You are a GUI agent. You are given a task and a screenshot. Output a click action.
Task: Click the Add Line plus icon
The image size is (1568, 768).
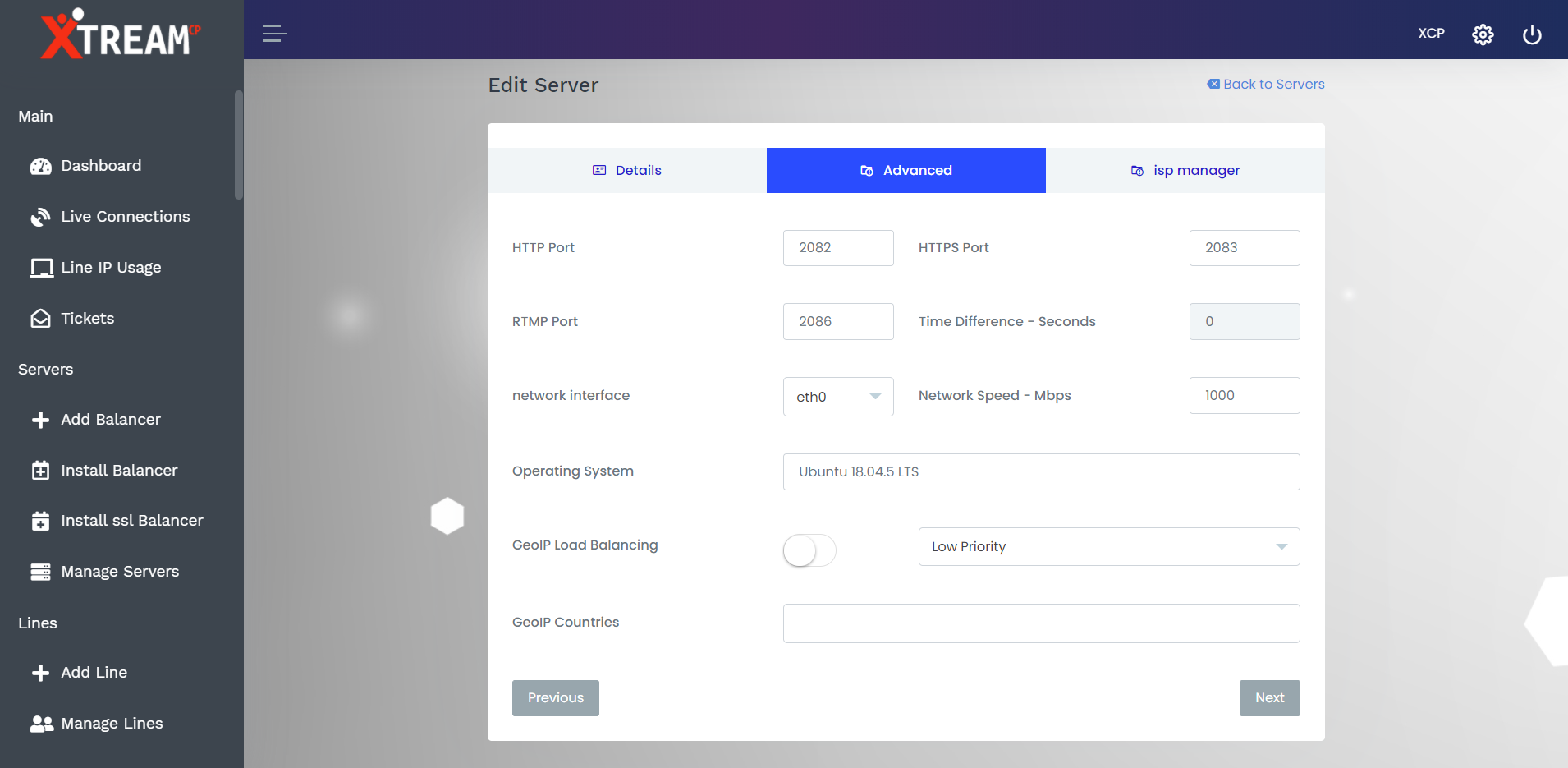coord(40,673)
